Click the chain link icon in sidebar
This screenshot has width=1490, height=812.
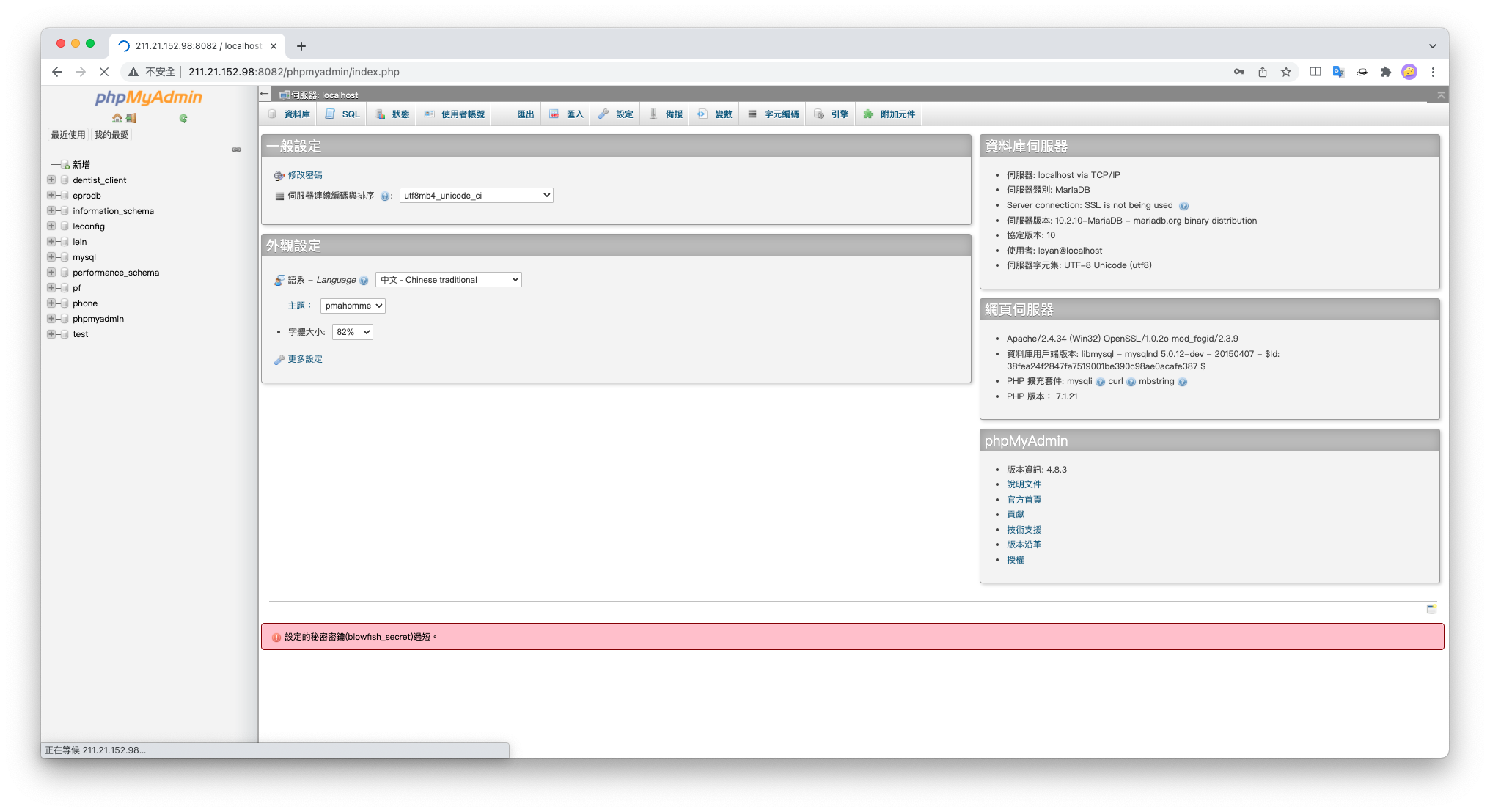pyautogui.click(x=236, y=150)
